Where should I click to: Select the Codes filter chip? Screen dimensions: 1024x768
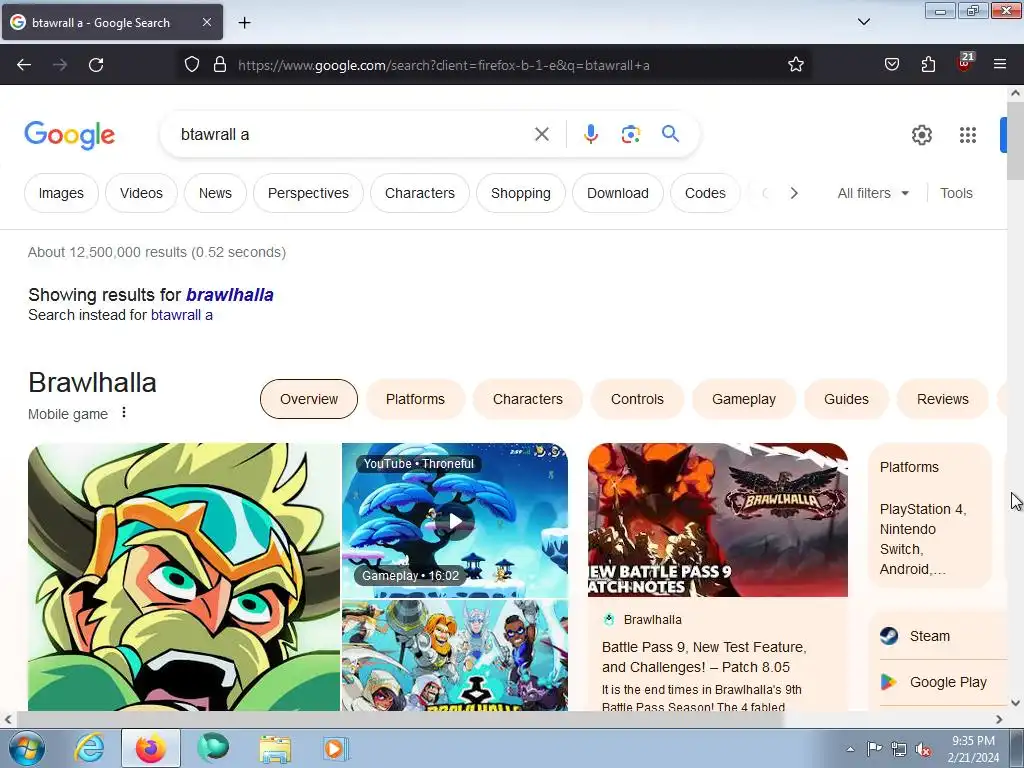tap(705, 193)
